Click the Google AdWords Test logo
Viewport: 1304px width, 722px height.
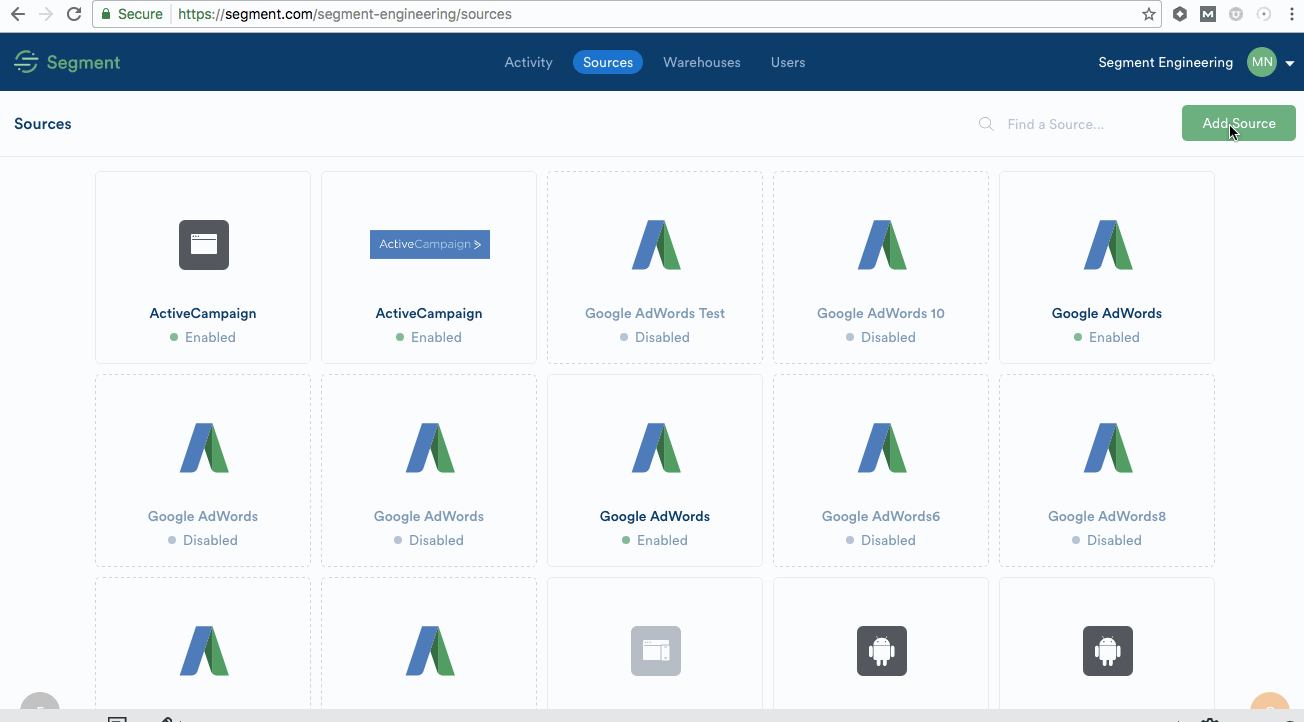click(656, 245)
